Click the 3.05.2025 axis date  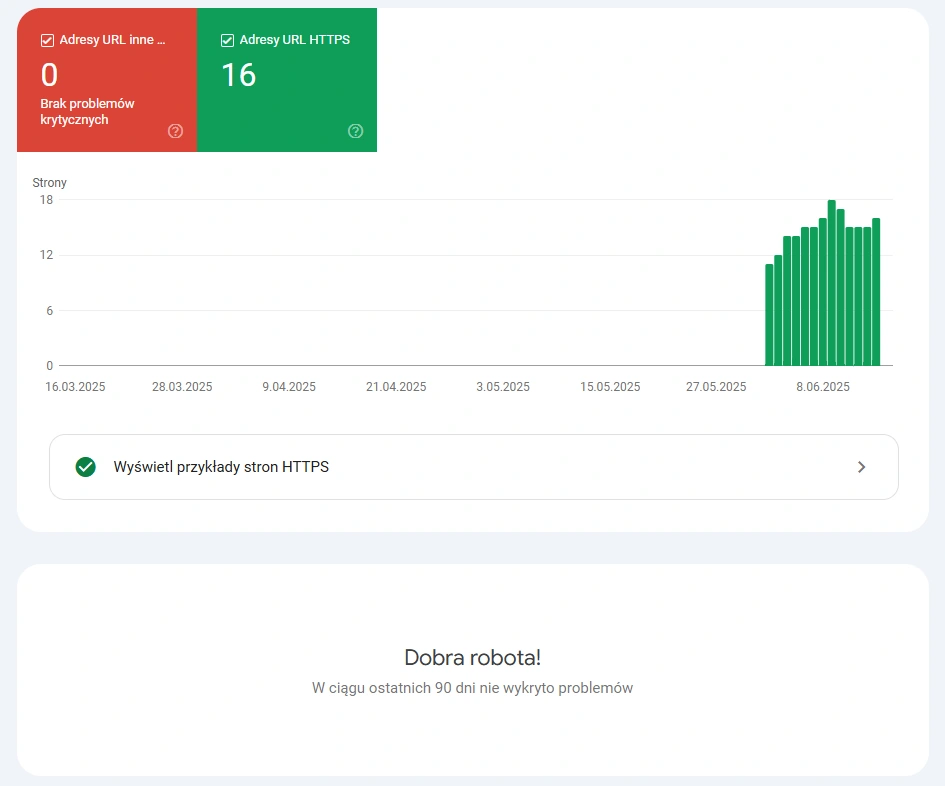[503, 387]
